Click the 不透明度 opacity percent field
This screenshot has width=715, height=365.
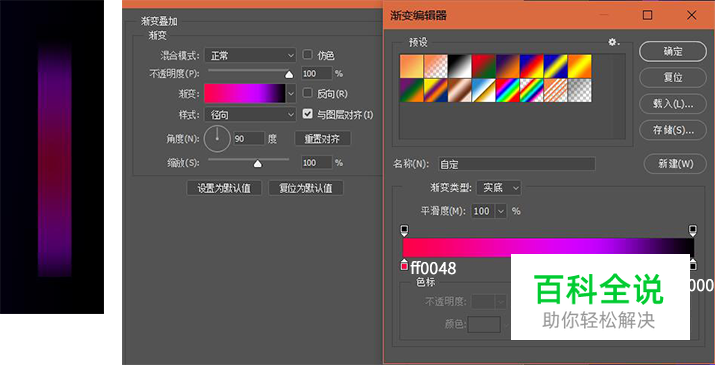tap(316, 73)
